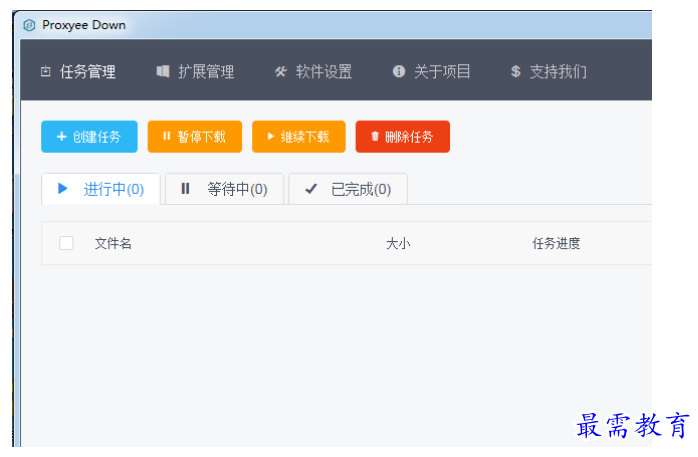Open the 任务管理 menu
The image size is (698, 457).
[x=78, y=71]
